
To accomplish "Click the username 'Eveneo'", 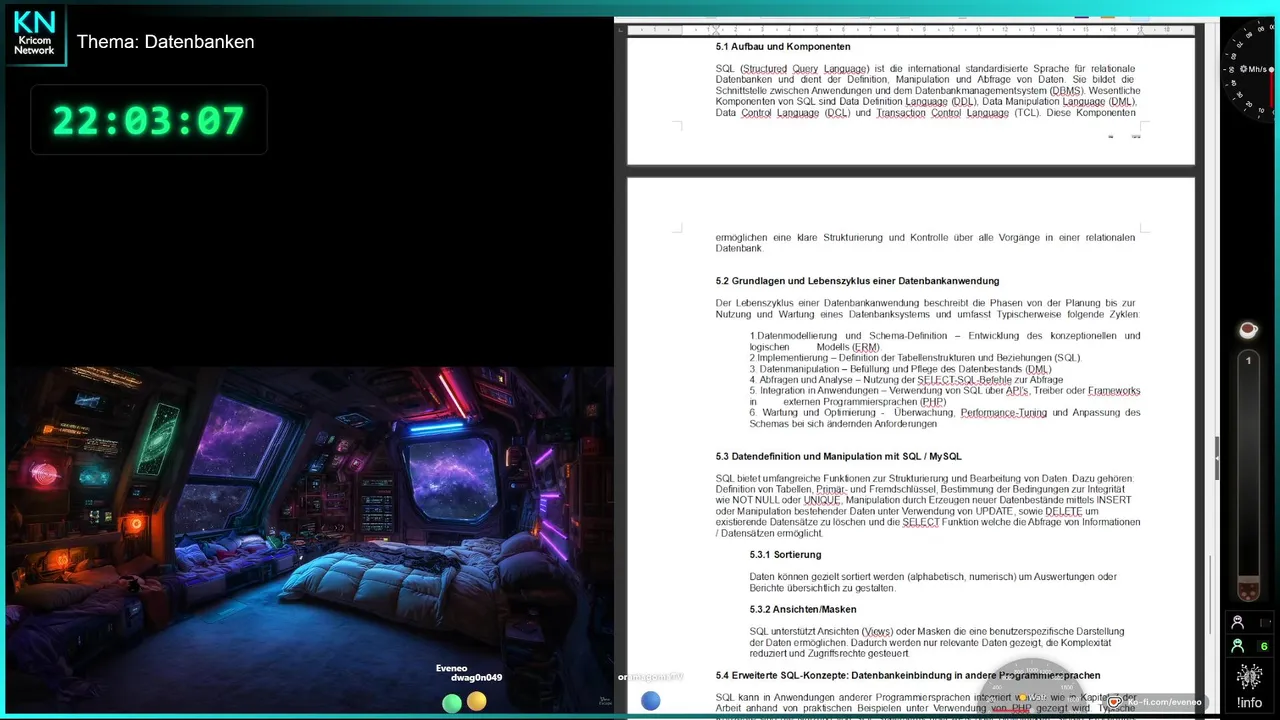I will (451, 668).
